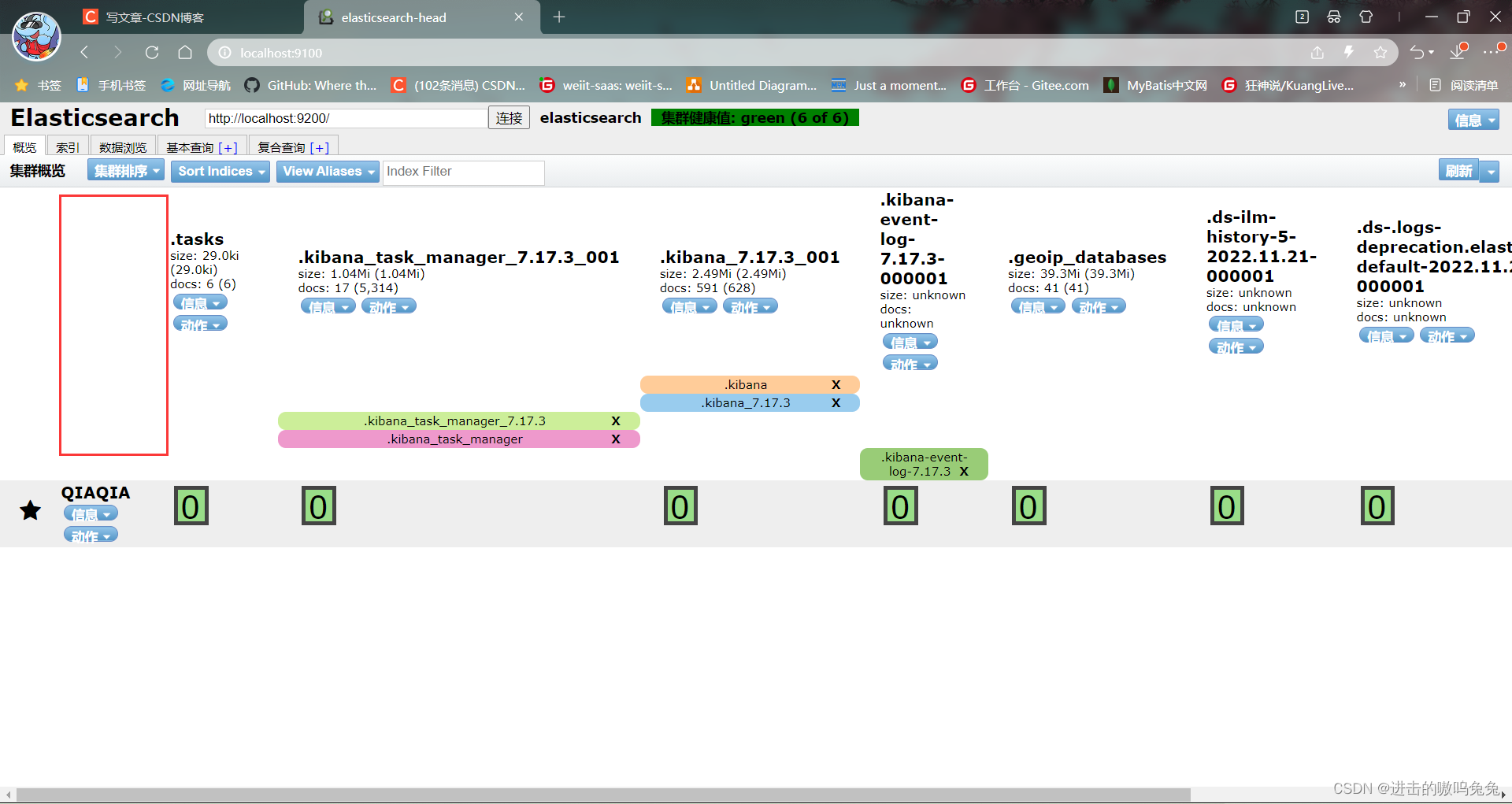Go to browser home page icon
The width and height of the screenshot is (1512, 804).
[x=185, y=53]
